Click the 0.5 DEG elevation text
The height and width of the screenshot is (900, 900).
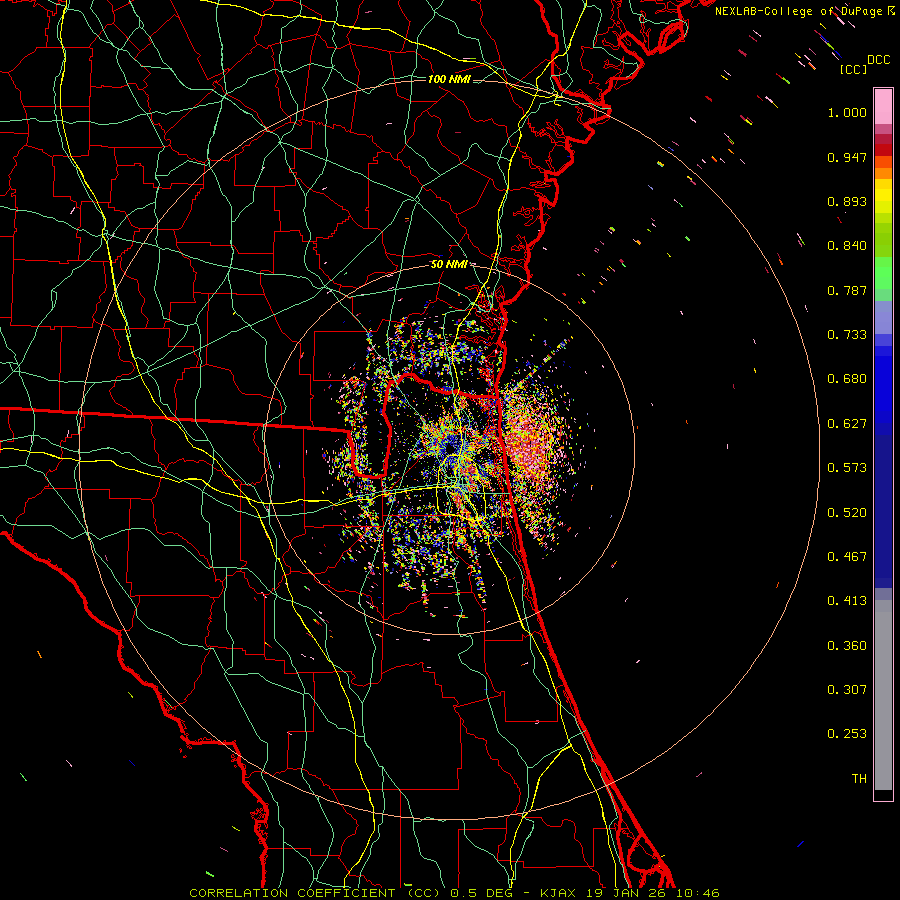pyautogui.click(x=482, y=893)
